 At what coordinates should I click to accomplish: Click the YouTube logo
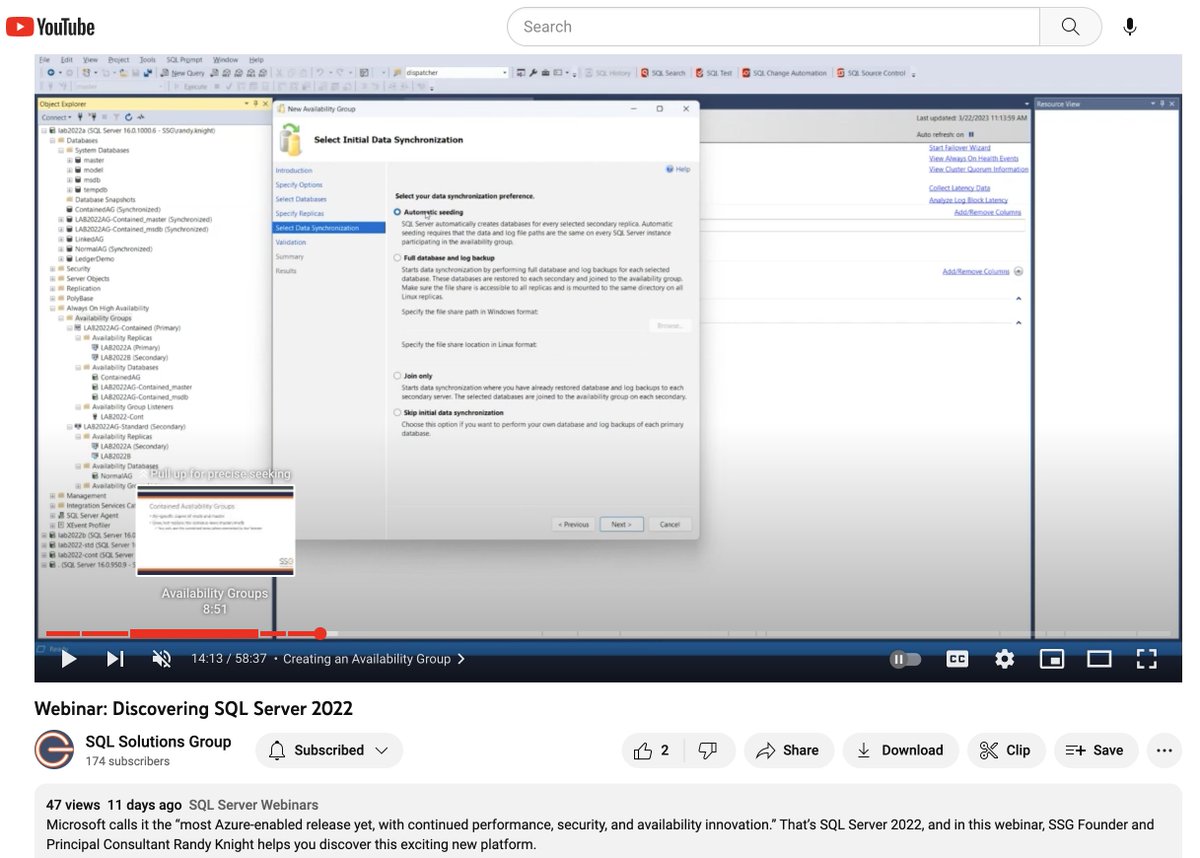coord(51,27)
